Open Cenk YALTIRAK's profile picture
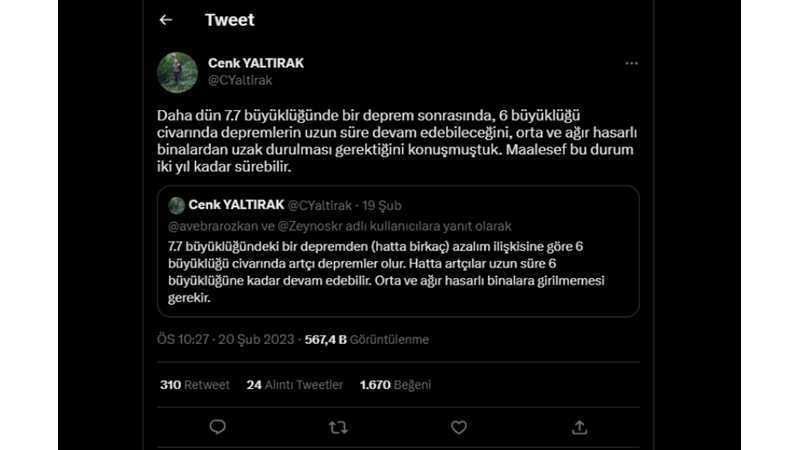 click(178, 72)
